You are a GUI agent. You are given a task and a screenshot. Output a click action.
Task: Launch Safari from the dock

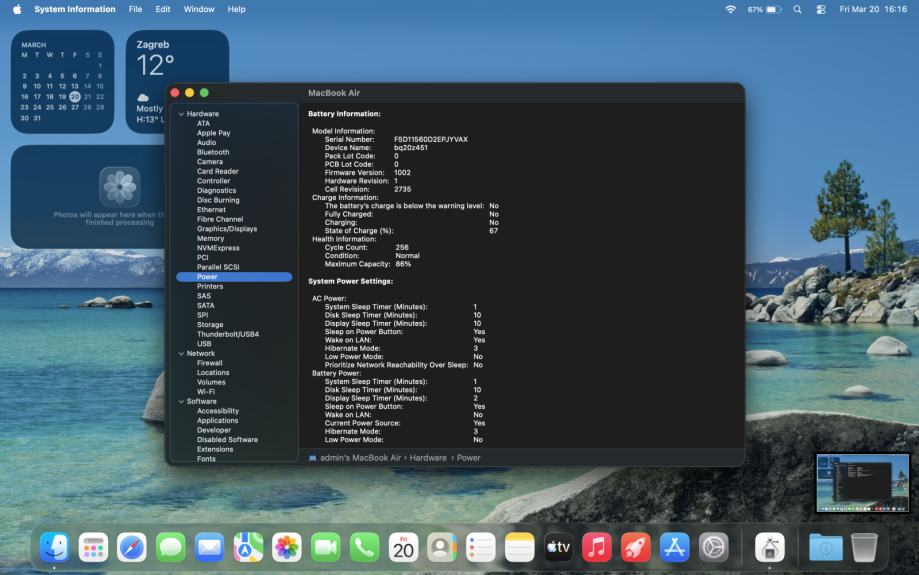click(x=132, y=547)
